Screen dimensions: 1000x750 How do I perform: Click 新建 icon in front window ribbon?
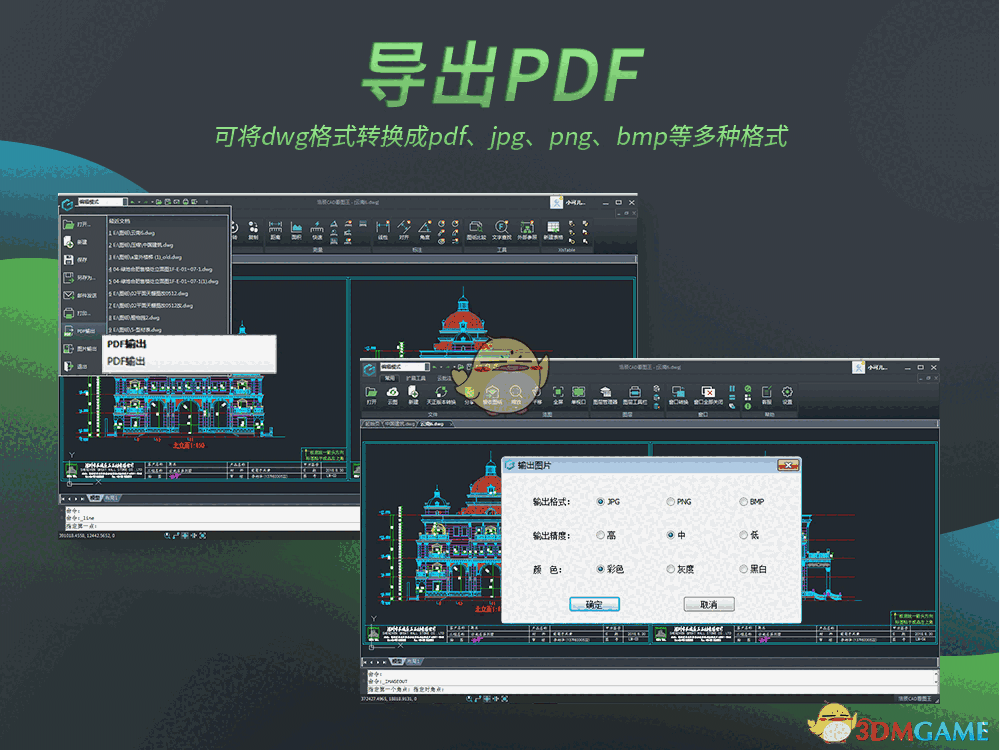[413, 395]
